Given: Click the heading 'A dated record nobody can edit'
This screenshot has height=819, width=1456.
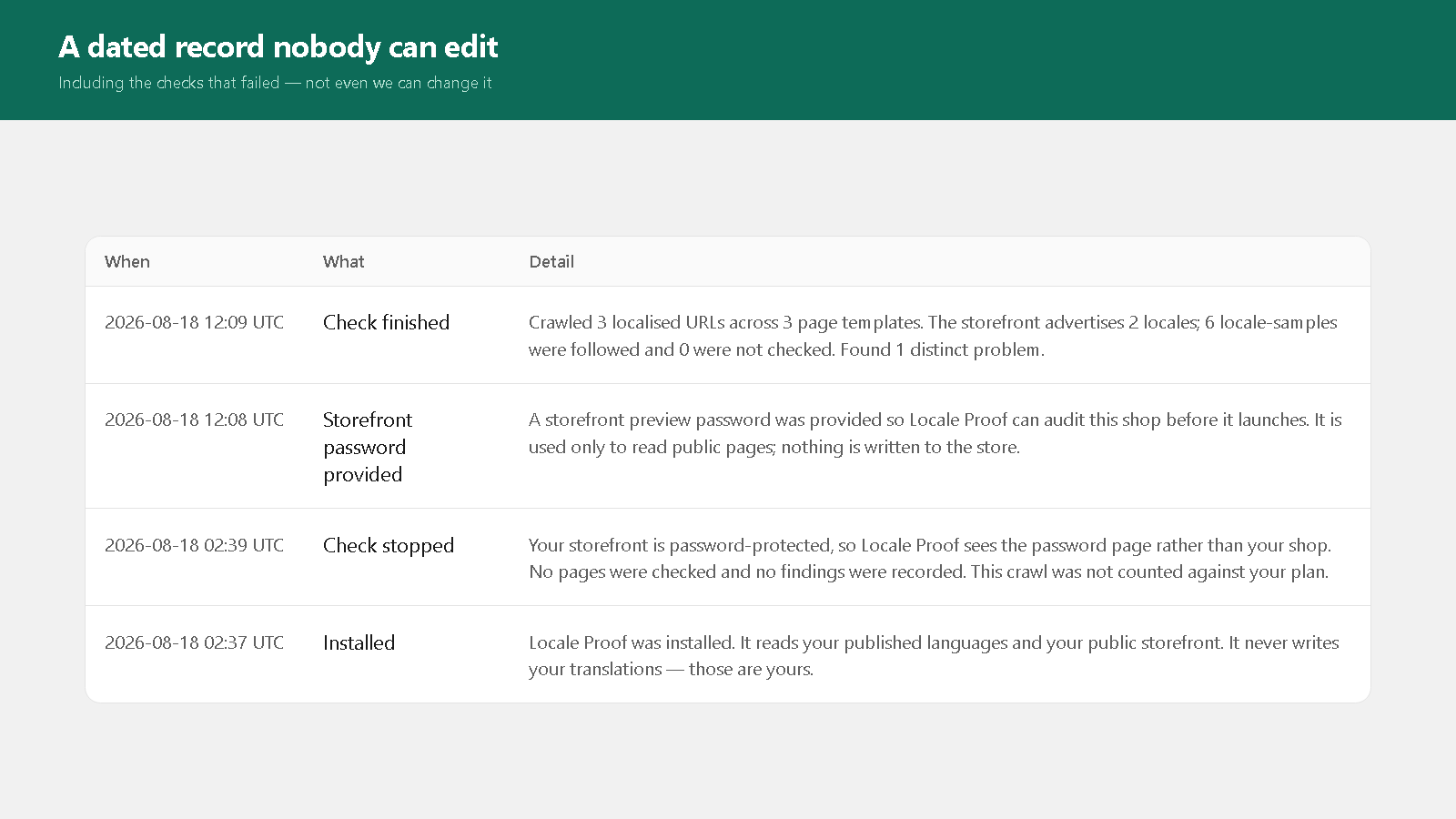Looking at the screenshot, I should point(278,46).
